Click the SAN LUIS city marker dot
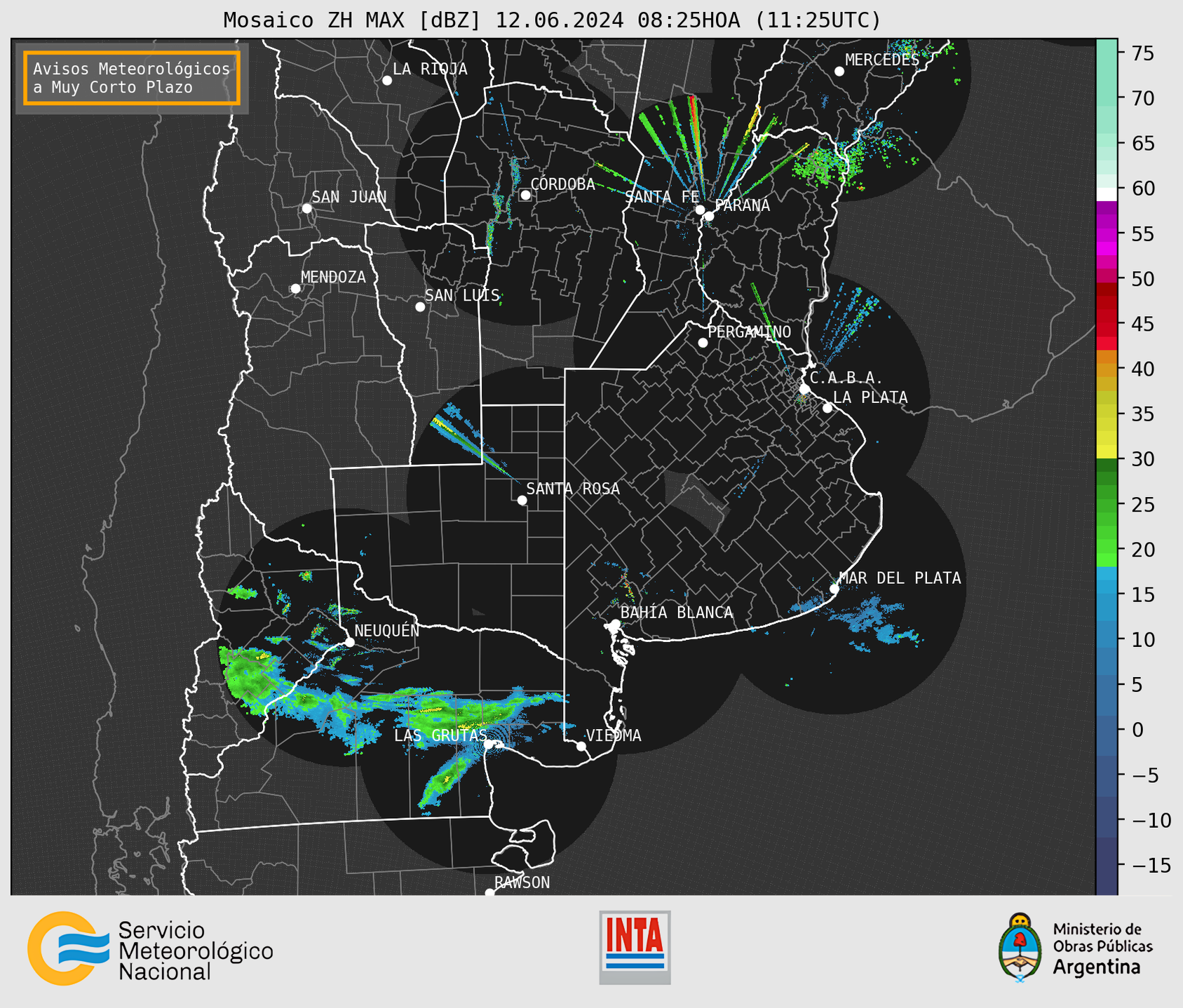 click(420, 307)
